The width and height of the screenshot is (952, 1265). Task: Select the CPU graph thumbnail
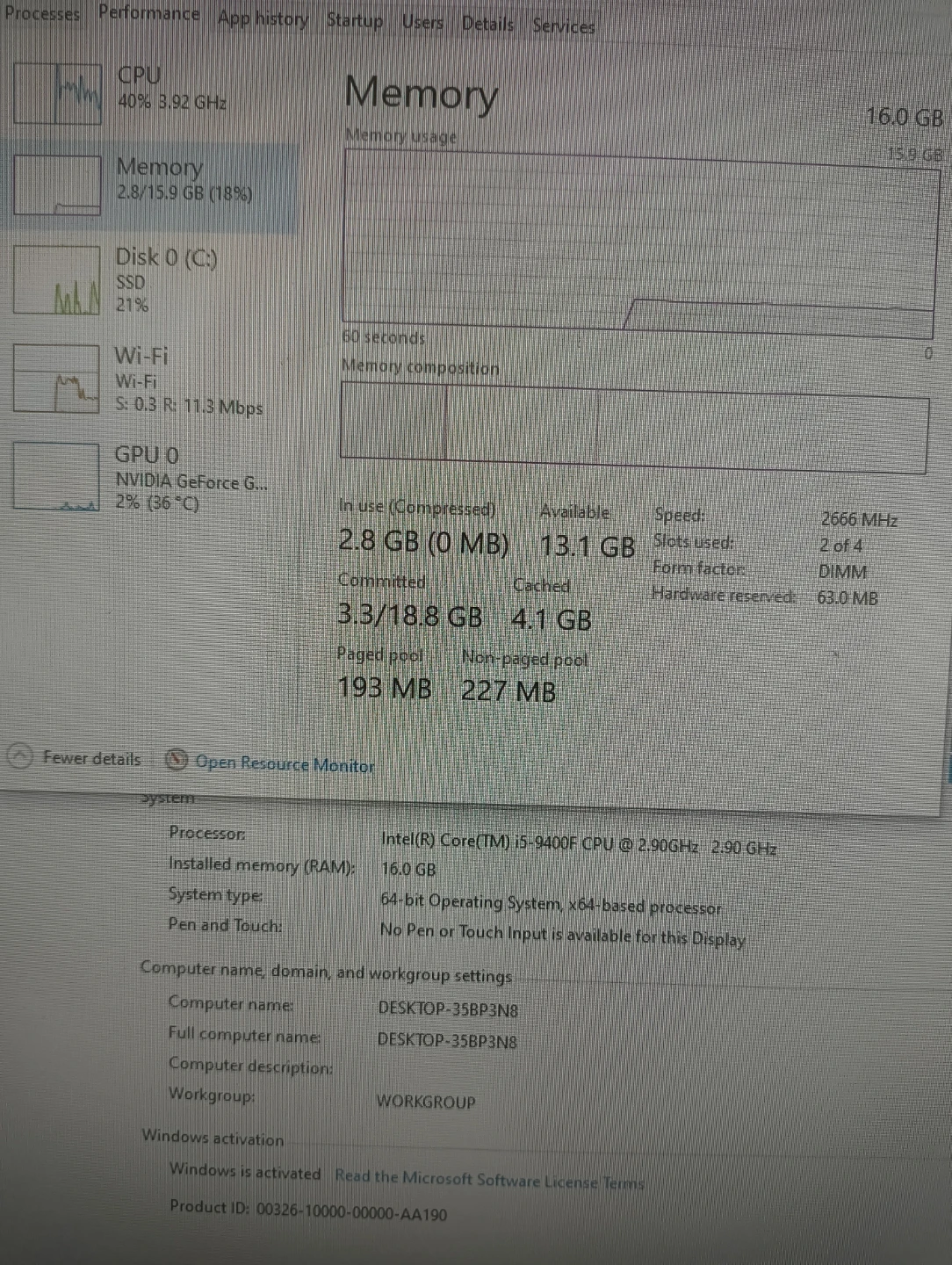point(58,93)
